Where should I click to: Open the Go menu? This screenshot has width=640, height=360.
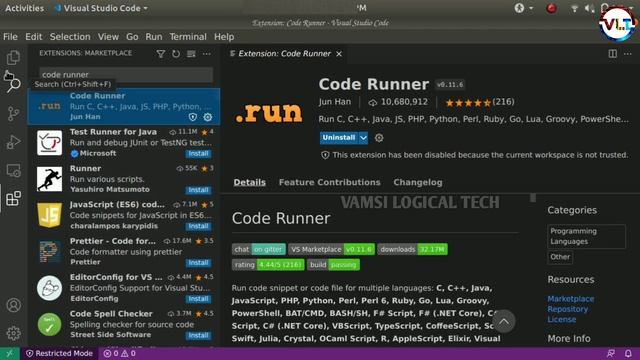tap(132, 37)
